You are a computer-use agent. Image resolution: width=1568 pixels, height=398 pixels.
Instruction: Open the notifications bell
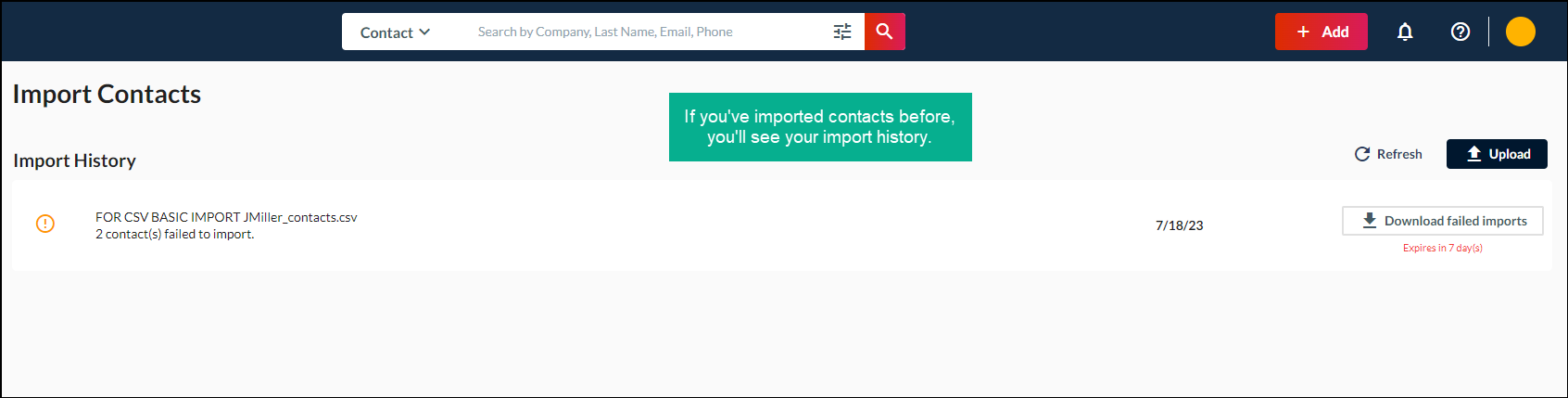coord(1405,32)
